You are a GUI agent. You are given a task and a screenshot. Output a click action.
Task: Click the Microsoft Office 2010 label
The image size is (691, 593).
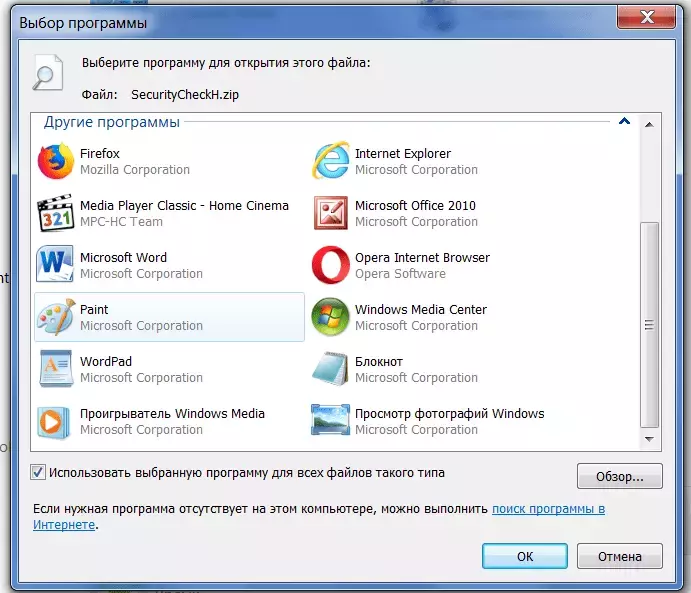[x=415, y=206]
